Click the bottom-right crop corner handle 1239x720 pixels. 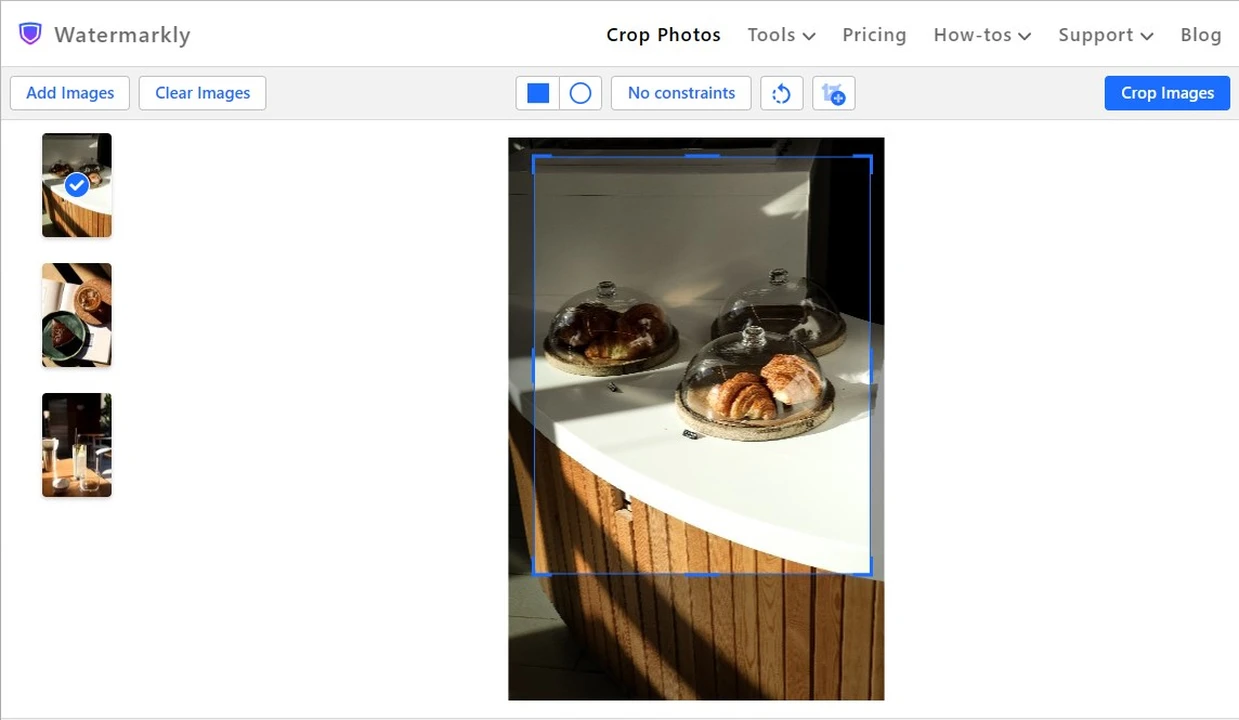[x=868, y=571]
